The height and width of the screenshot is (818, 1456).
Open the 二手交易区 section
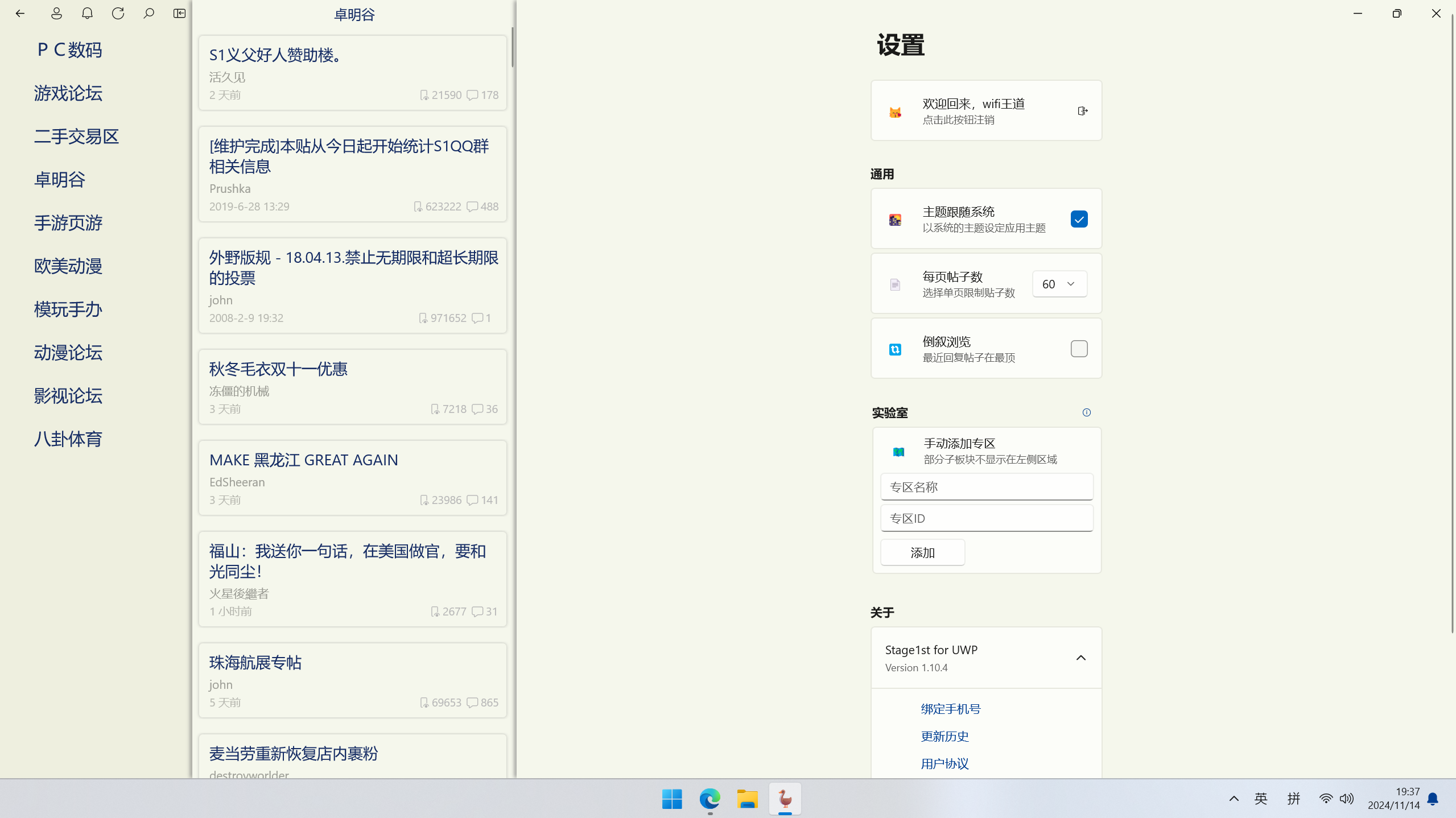pyautogui.click(x=76, y=137)
